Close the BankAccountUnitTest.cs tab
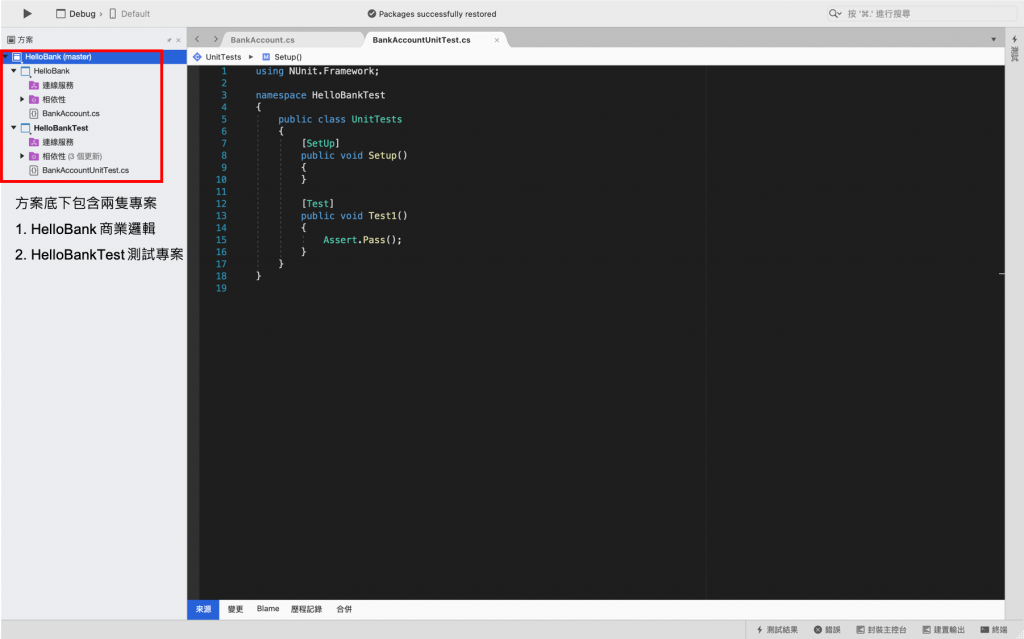 pos(497,40)
